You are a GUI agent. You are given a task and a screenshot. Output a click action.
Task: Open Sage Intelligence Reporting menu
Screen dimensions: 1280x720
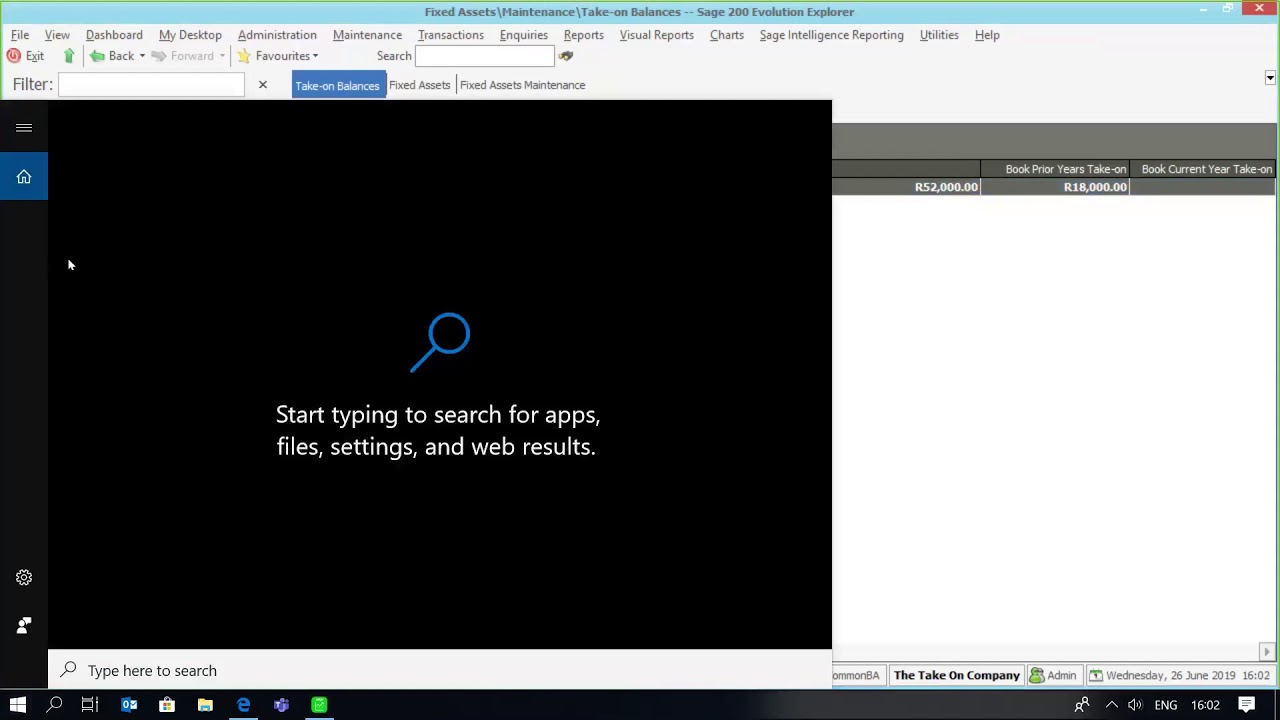(x=832, y=35)
